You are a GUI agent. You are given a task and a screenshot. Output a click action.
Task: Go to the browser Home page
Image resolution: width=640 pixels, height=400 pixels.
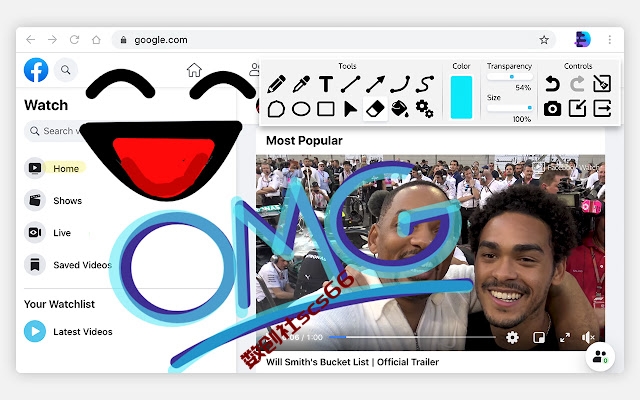pos(96,40)
